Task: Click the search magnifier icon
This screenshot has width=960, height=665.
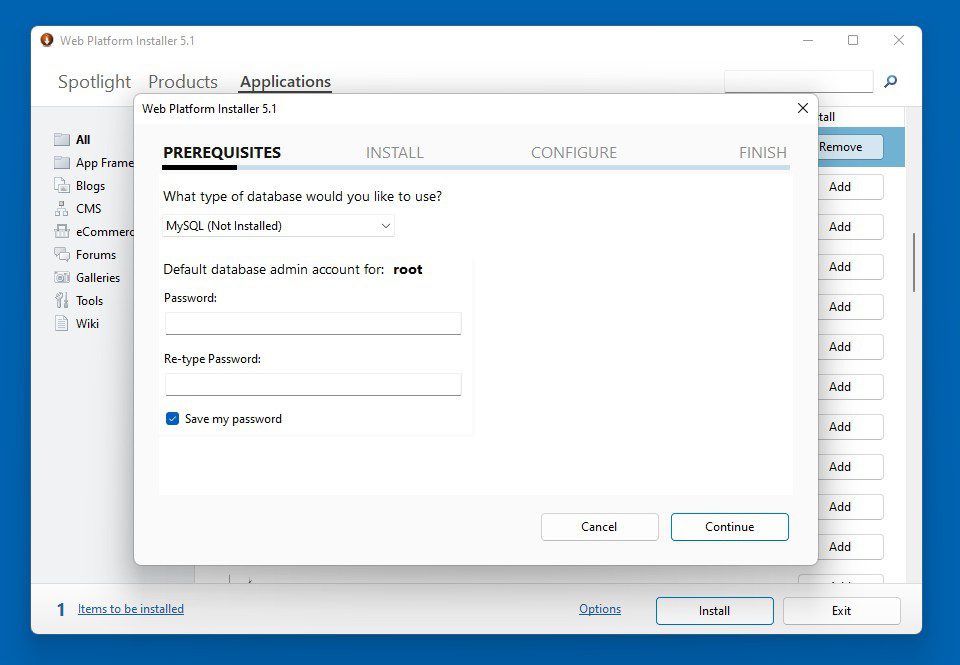Action: point(890,81)
